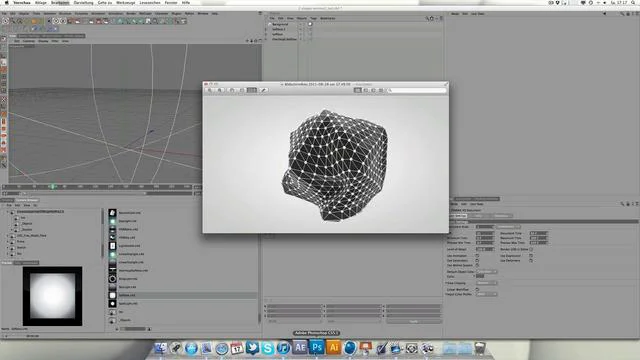This screenshot has width=640, height=360.
Task: Open the Trash in the dock
Action: point(480,348)
